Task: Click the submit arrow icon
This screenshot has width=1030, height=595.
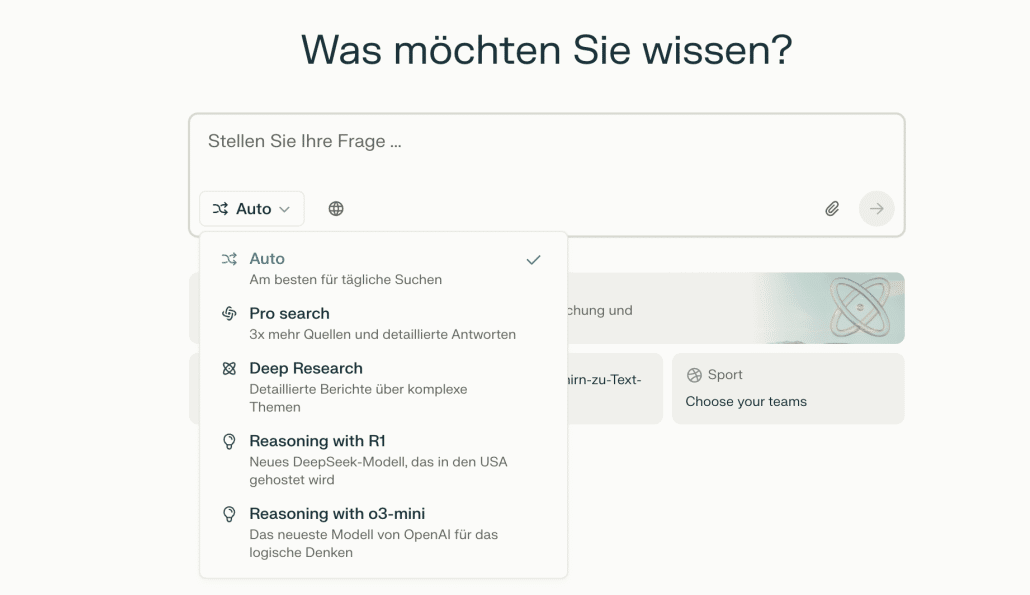Action: tap(876, 208)
